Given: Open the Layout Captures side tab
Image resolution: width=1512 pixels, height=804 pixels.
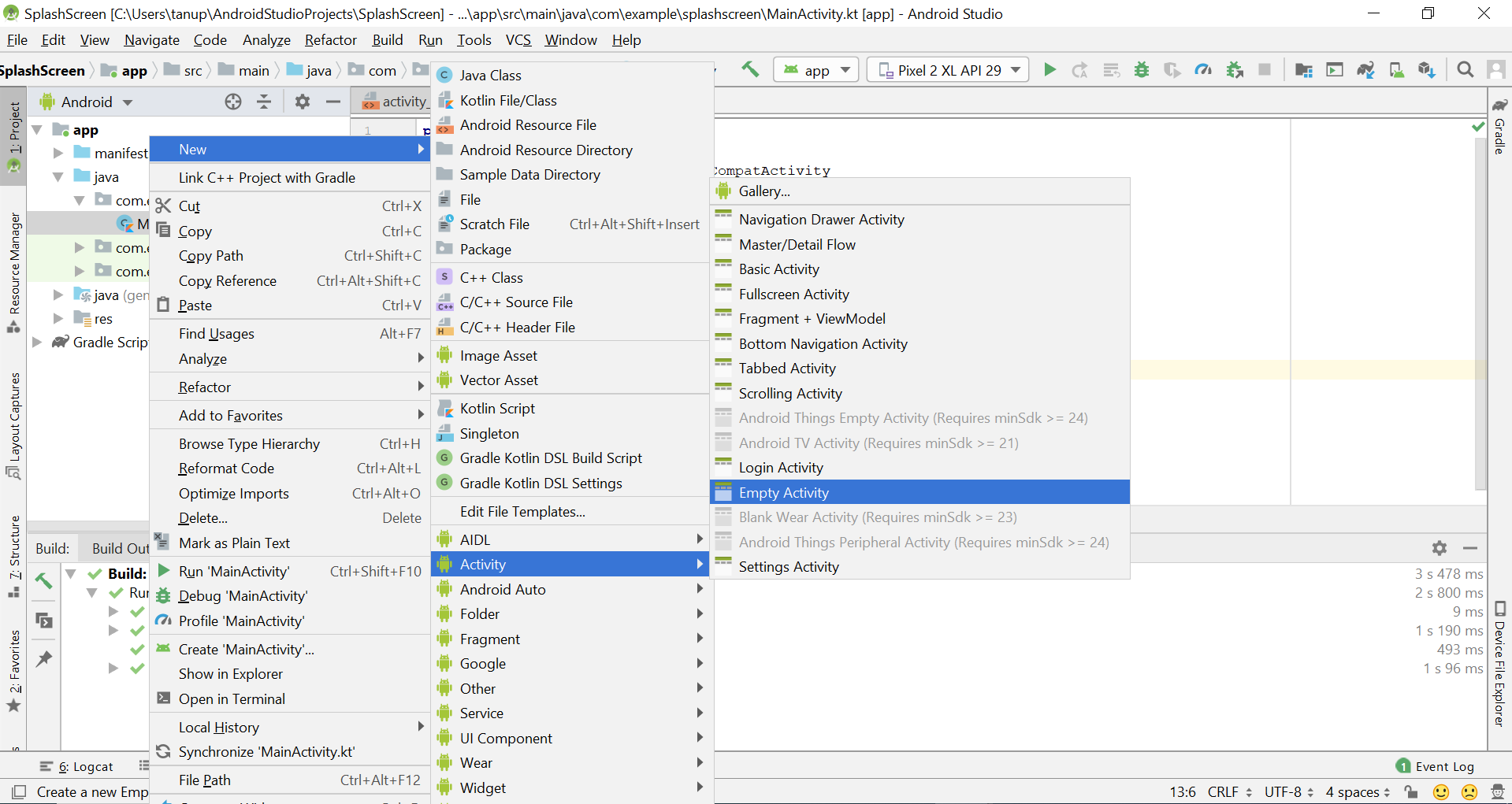Looking at the screenshot, I should 13,425.
